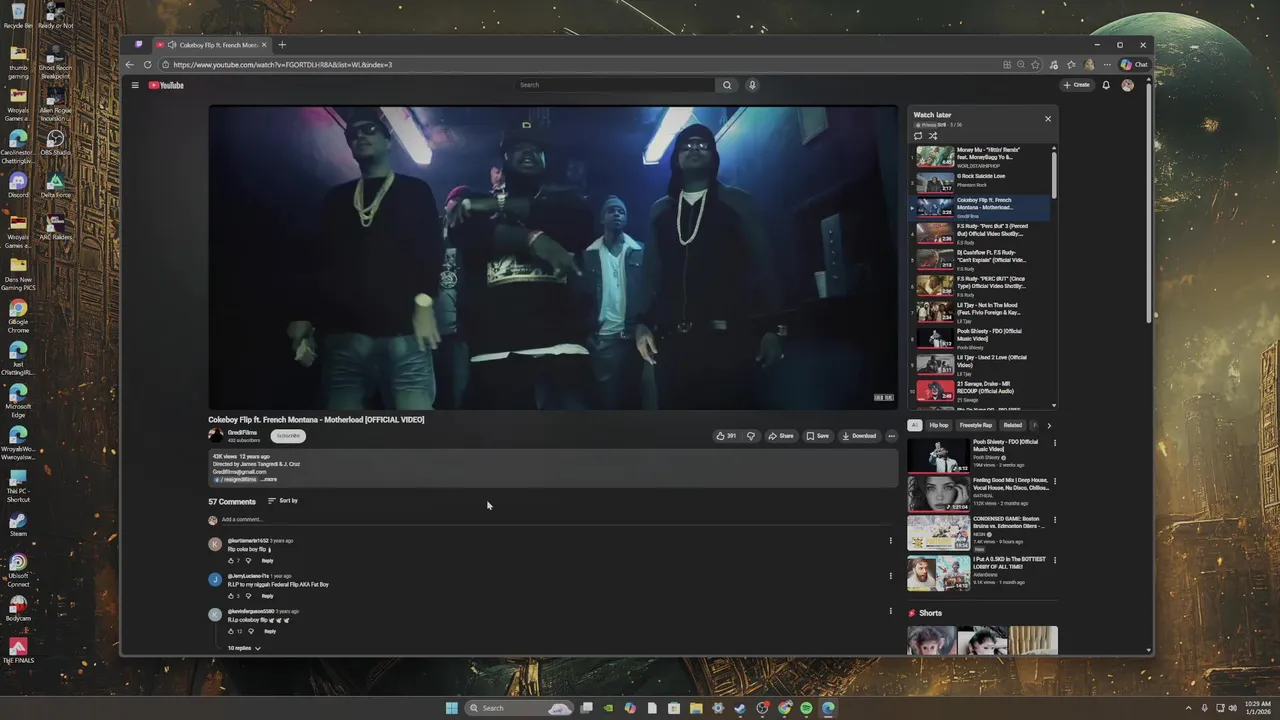This screenshot has width=1280, height=720.
Task: Expand description with '...more'
Action: 268,479
